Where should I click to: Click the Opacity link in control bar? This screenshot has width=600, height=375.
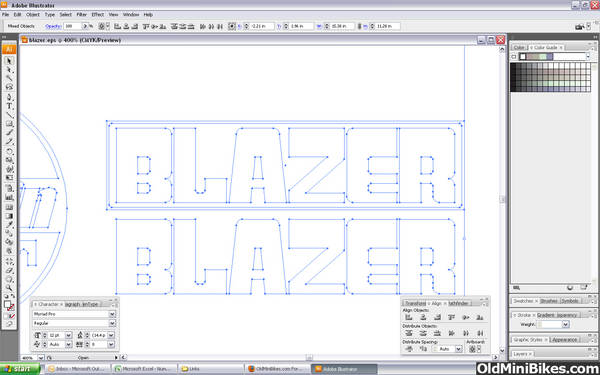tap(53, 26)
